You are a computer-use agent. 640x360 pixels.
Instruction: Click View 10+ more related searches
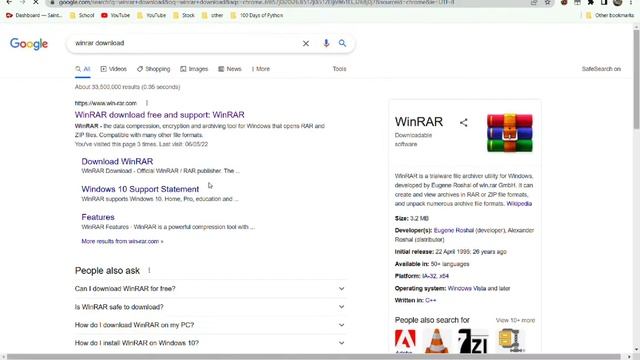pos(515,320)
